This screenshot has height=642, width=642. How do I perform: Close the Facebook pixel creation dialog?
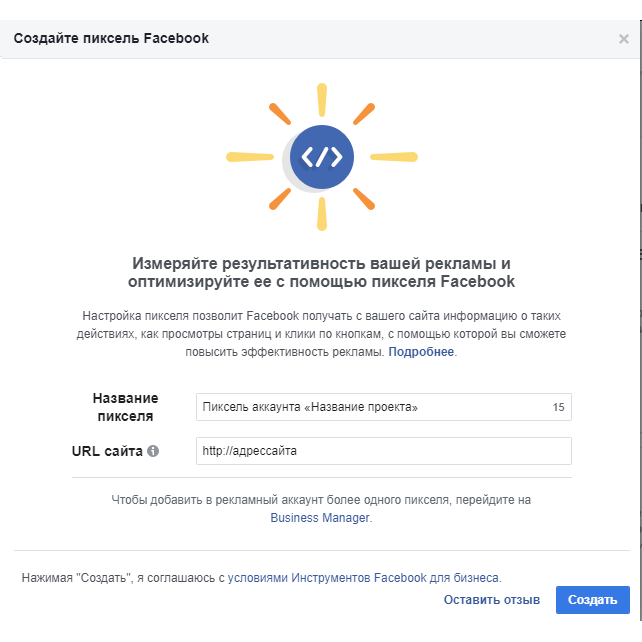click(x=624, y=39)
